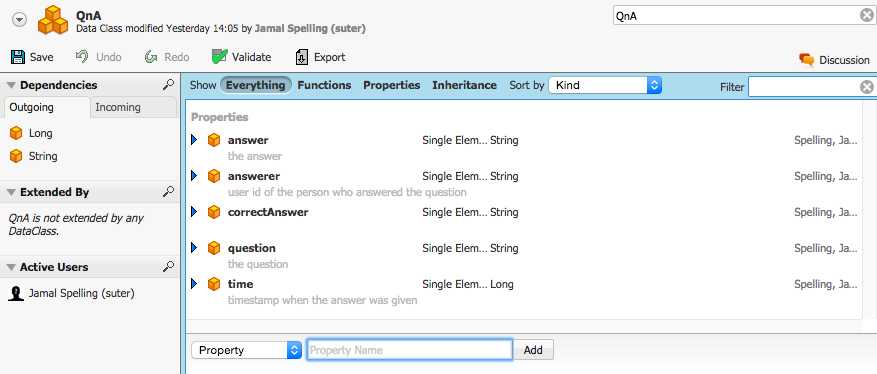Viewport: 877px width, 374px height.
Task: Toggle Show filter to Inheritance
Action: pyautogui.click(x=464, y=85)
